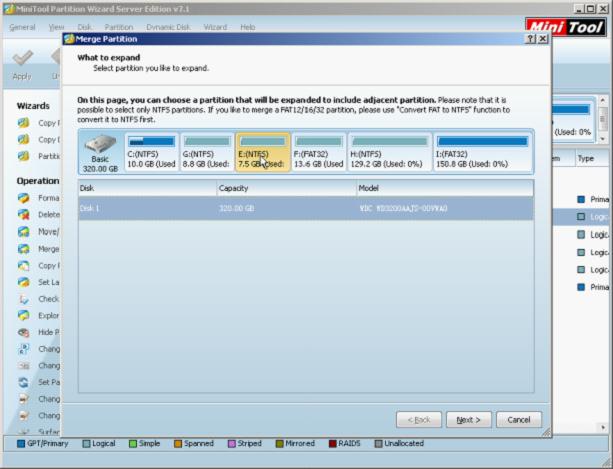Viewport: 613px width, 469px height.
Task: Click the Apply checkmark icon in toolbar
Action: coord(22,58)
